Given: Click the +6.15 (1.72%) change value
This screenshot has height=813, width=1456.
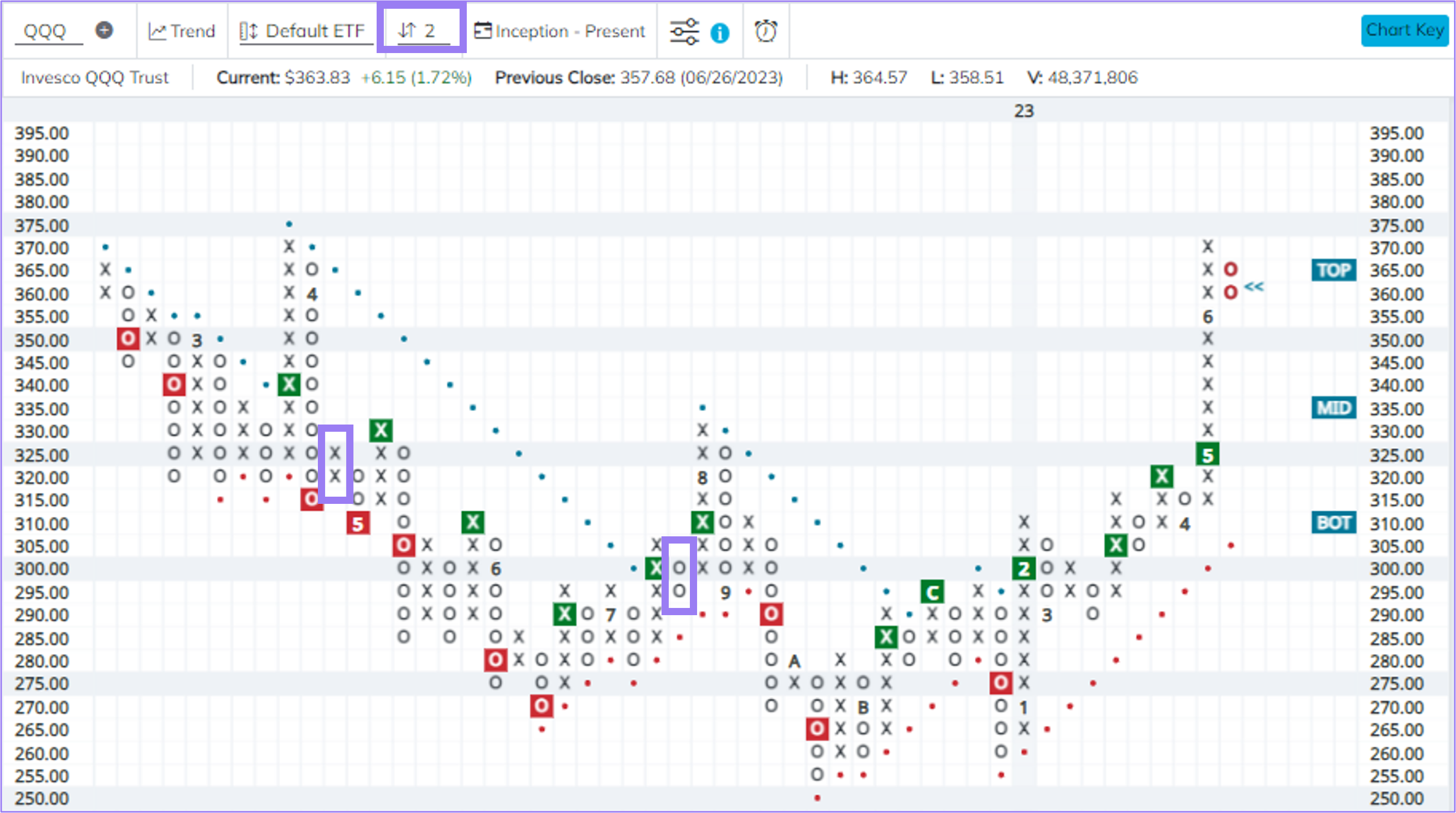Looking at the screenshot, I should 417,77.
